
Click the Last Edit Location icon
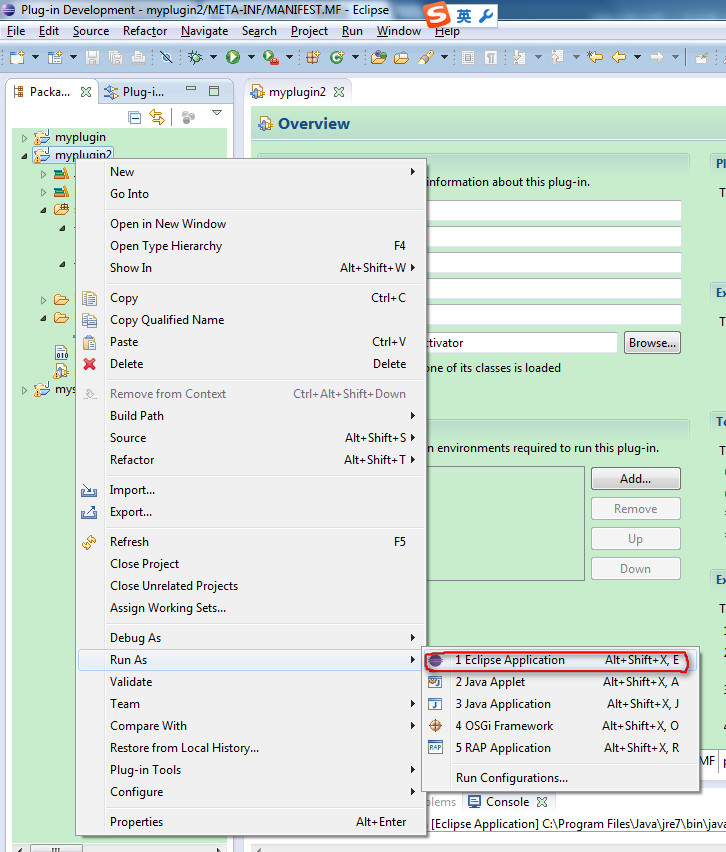pos(596,57)
